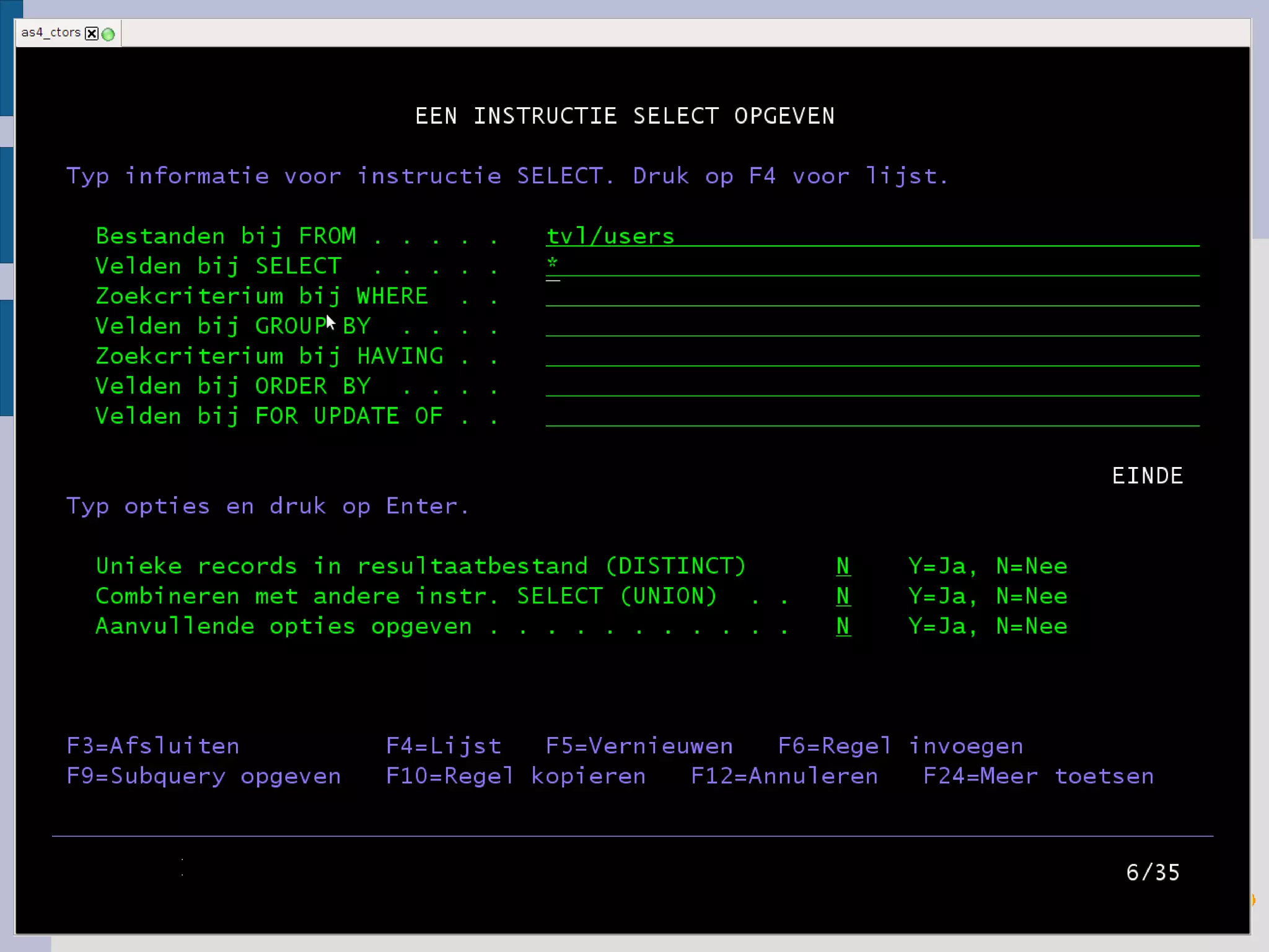Focus the Zoekcriterium bij WHERE field
Image resolution: width=1269 pixels, height=952 pixels.
pyautogui.click(x=871, y=295)
